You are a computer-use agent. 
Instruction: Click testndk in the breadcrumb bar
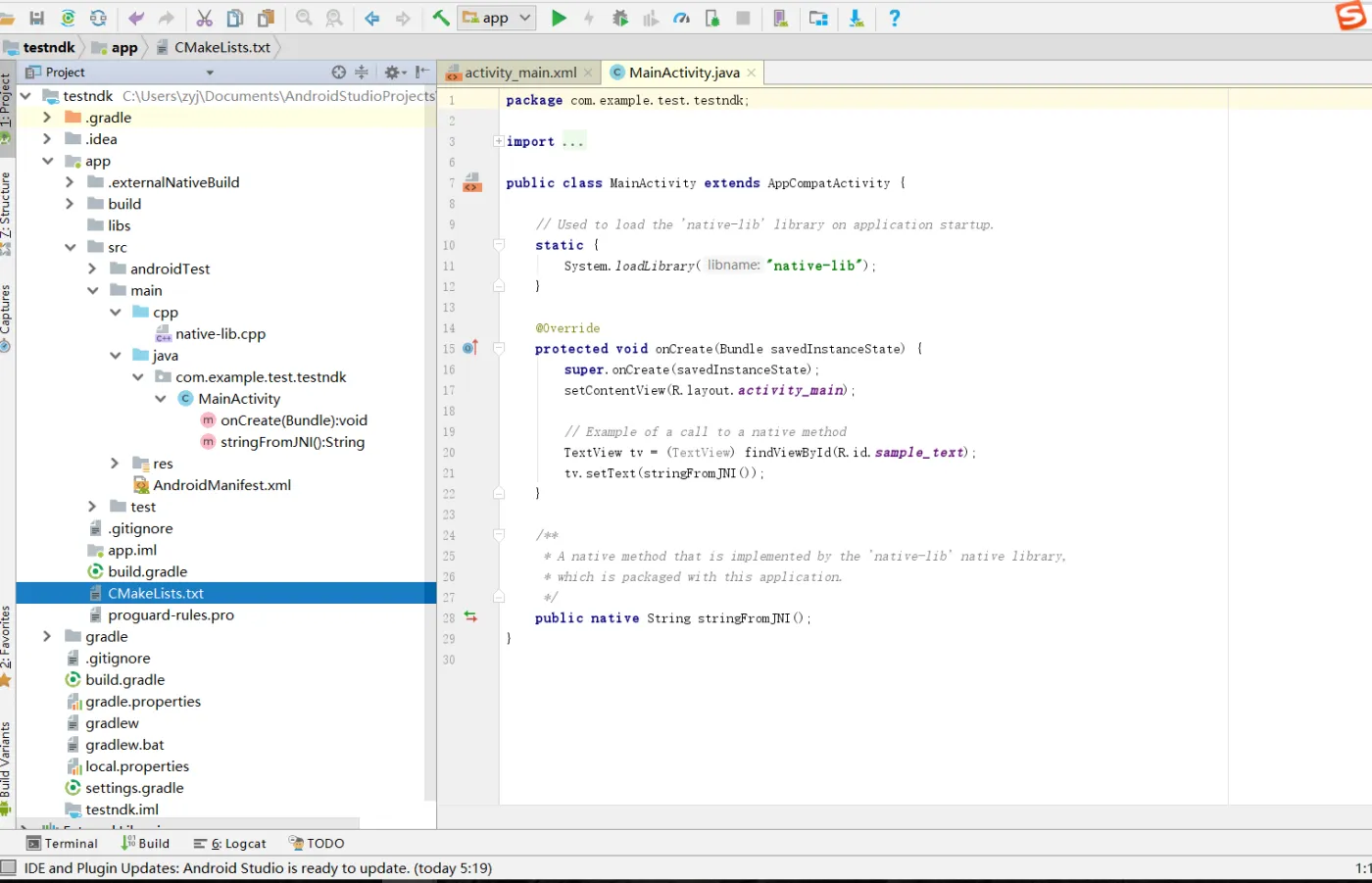(49, 47)
